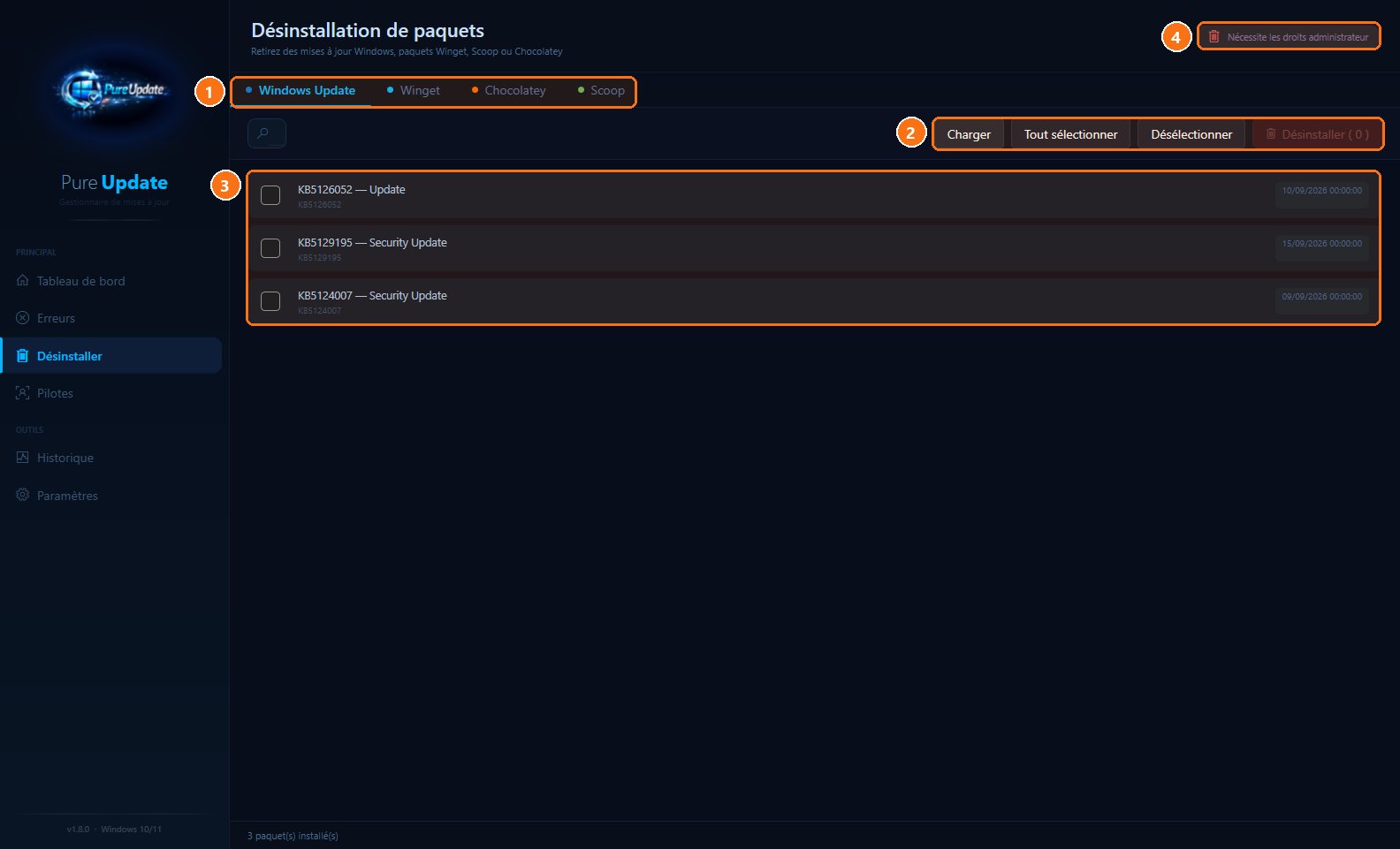Click the "KB5124007 — Security Update" row title
Viewport: 1400px width, 849px height.
372,296
